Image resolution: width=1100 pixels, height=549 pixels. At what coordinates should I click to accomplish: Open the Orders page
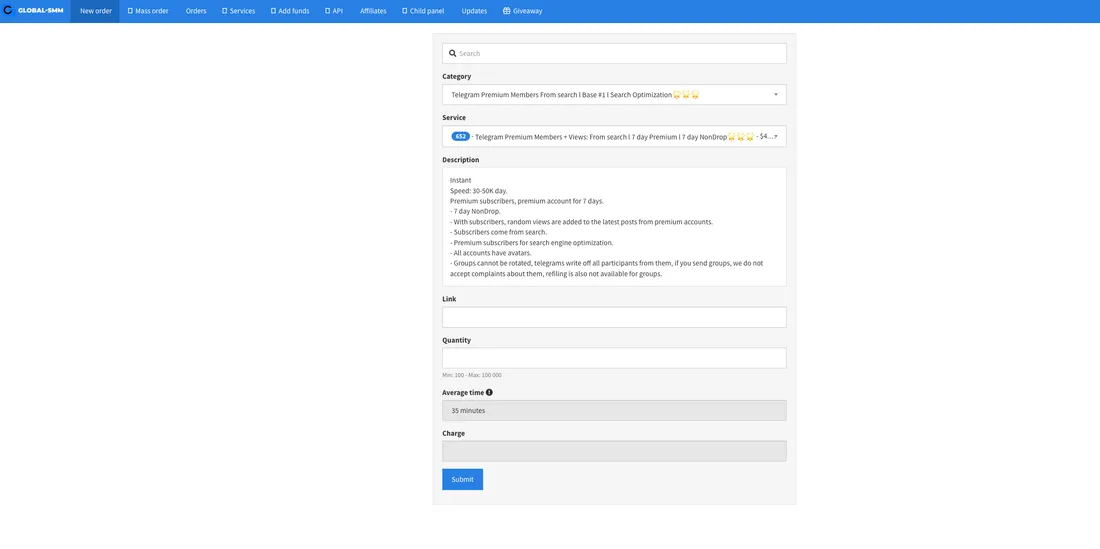(x=196, y=11)
